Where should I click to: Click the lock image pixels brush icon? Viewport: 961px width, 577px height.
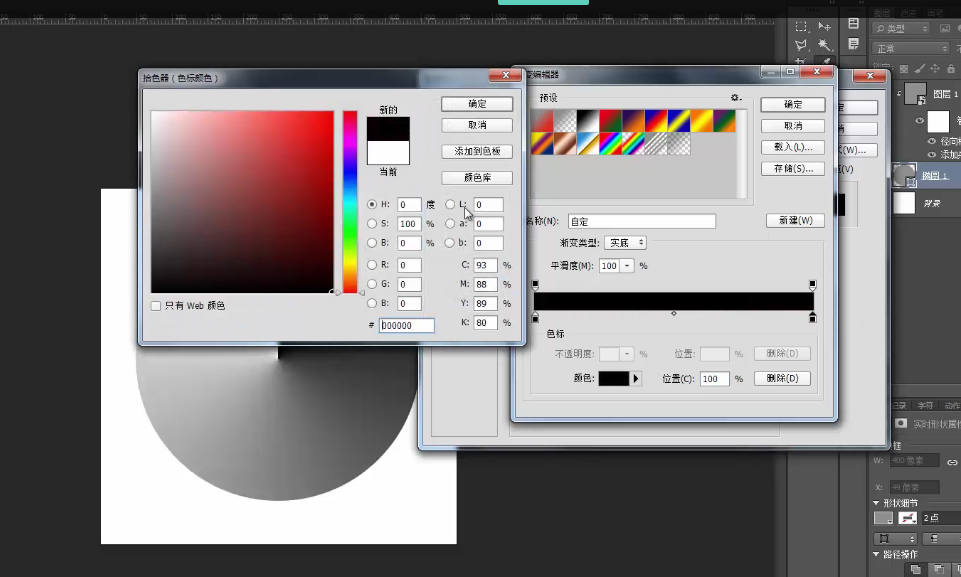coord(920,69)
